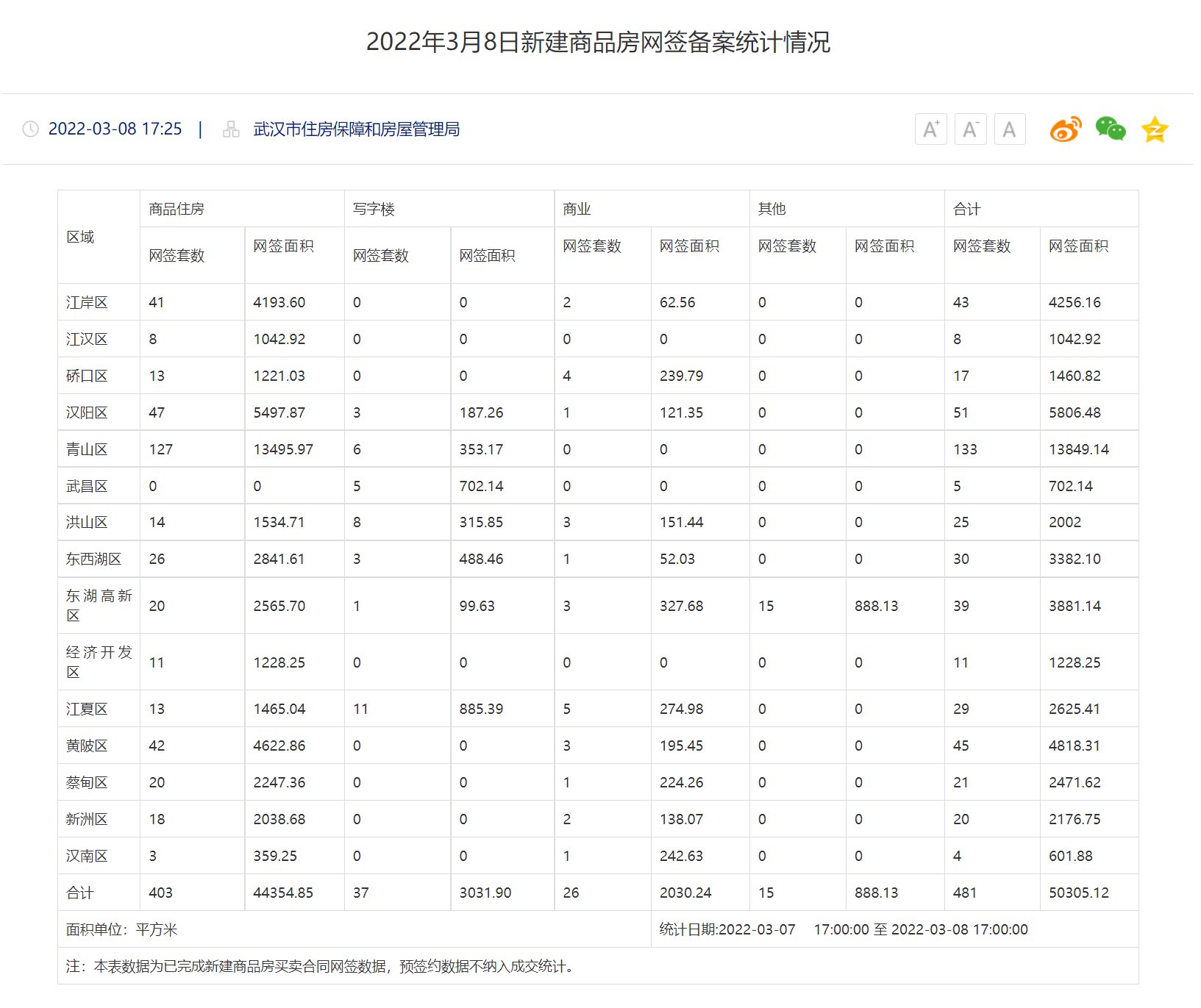
Task: Click the clock icon beside publish time
Action: pos(30,129)
